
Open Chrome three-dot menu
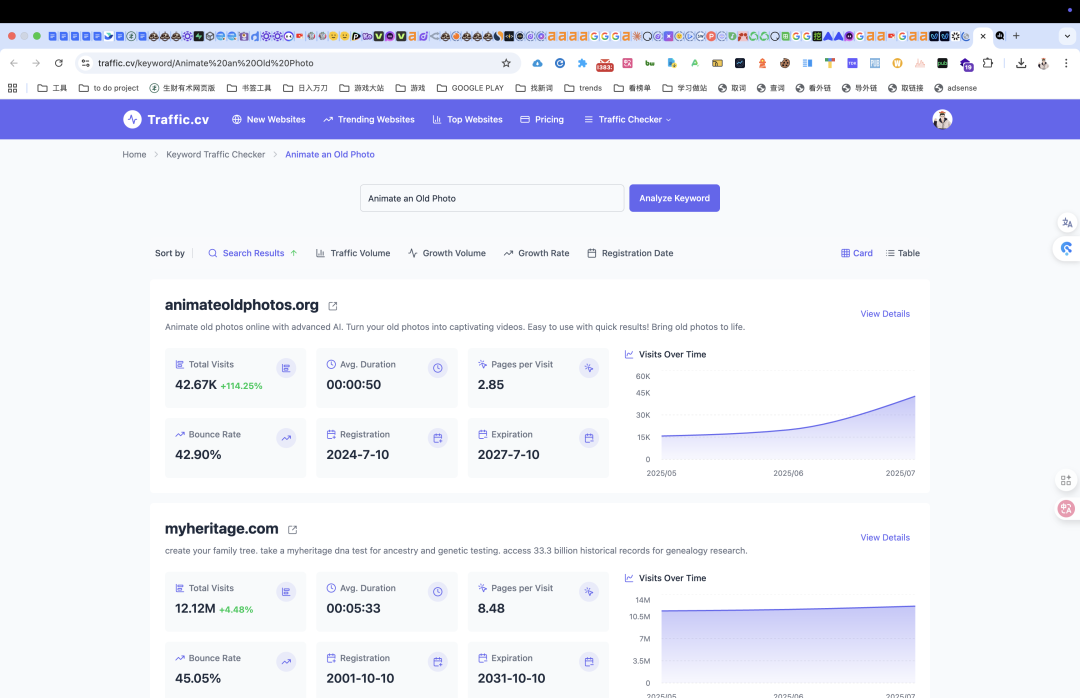pos(1066,63)
